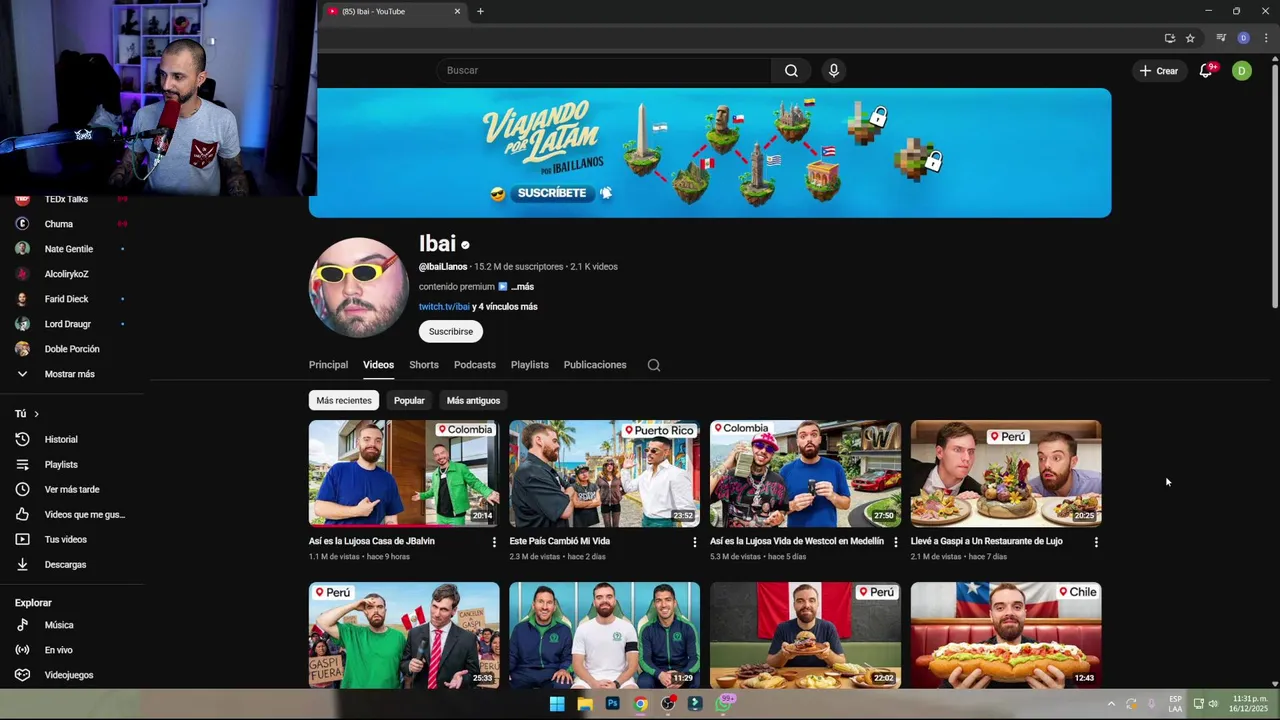Filter videos by Popular
The image size is (1280, 720).
click(409, 401)
